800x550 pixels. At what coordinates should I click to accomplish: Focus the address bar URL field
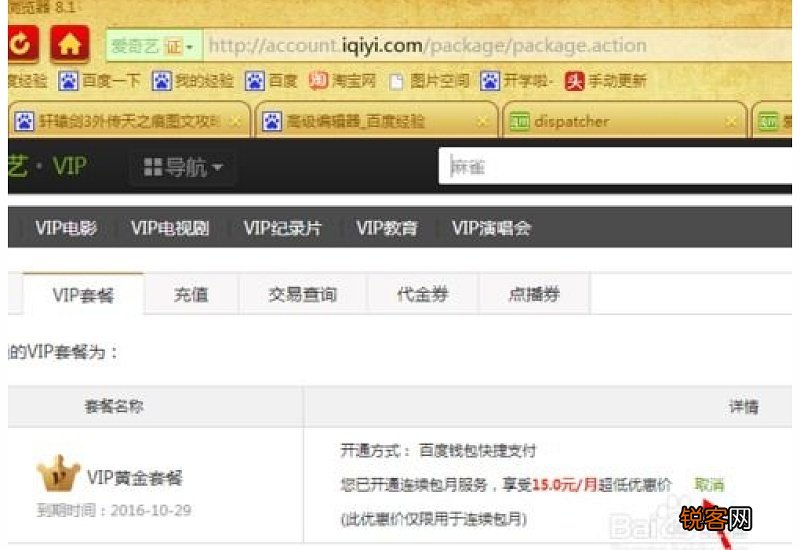coord(497,46)
